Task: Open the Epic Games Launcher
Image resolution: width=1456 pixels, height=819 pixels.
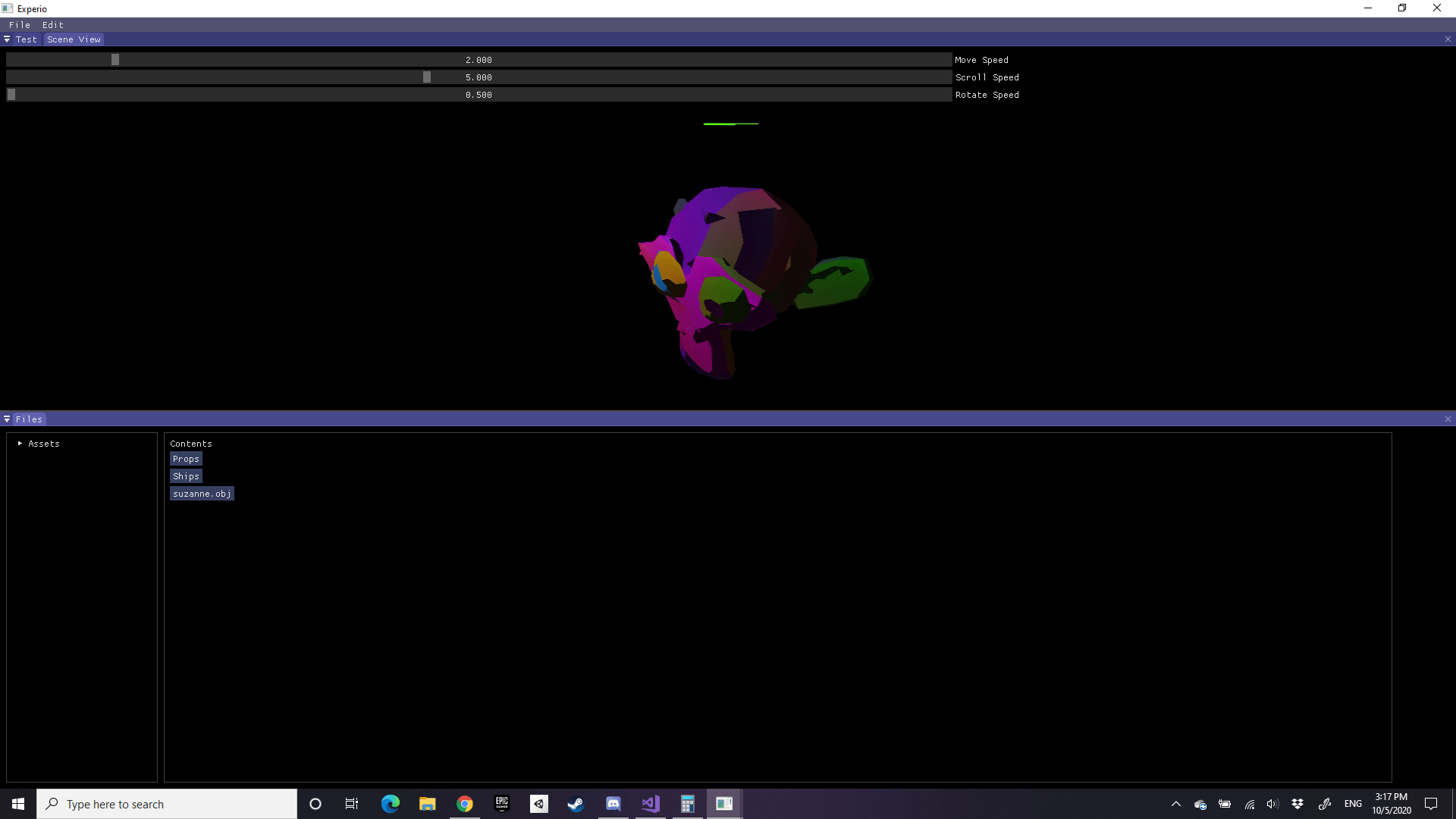Action: 501,804
